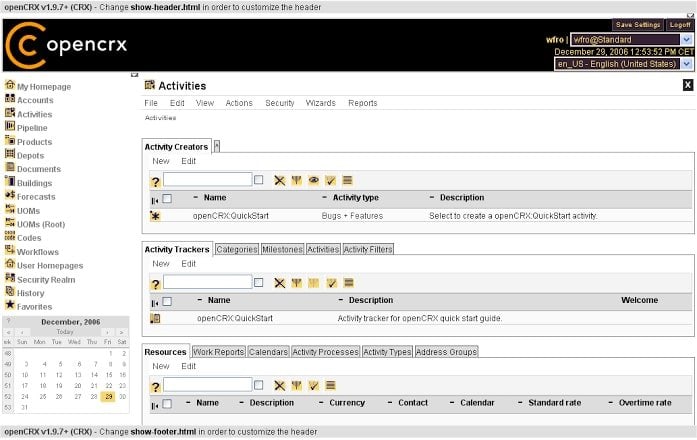Open Codes in the sidebar
The image size is (697, 440).
tap(29, 238)
